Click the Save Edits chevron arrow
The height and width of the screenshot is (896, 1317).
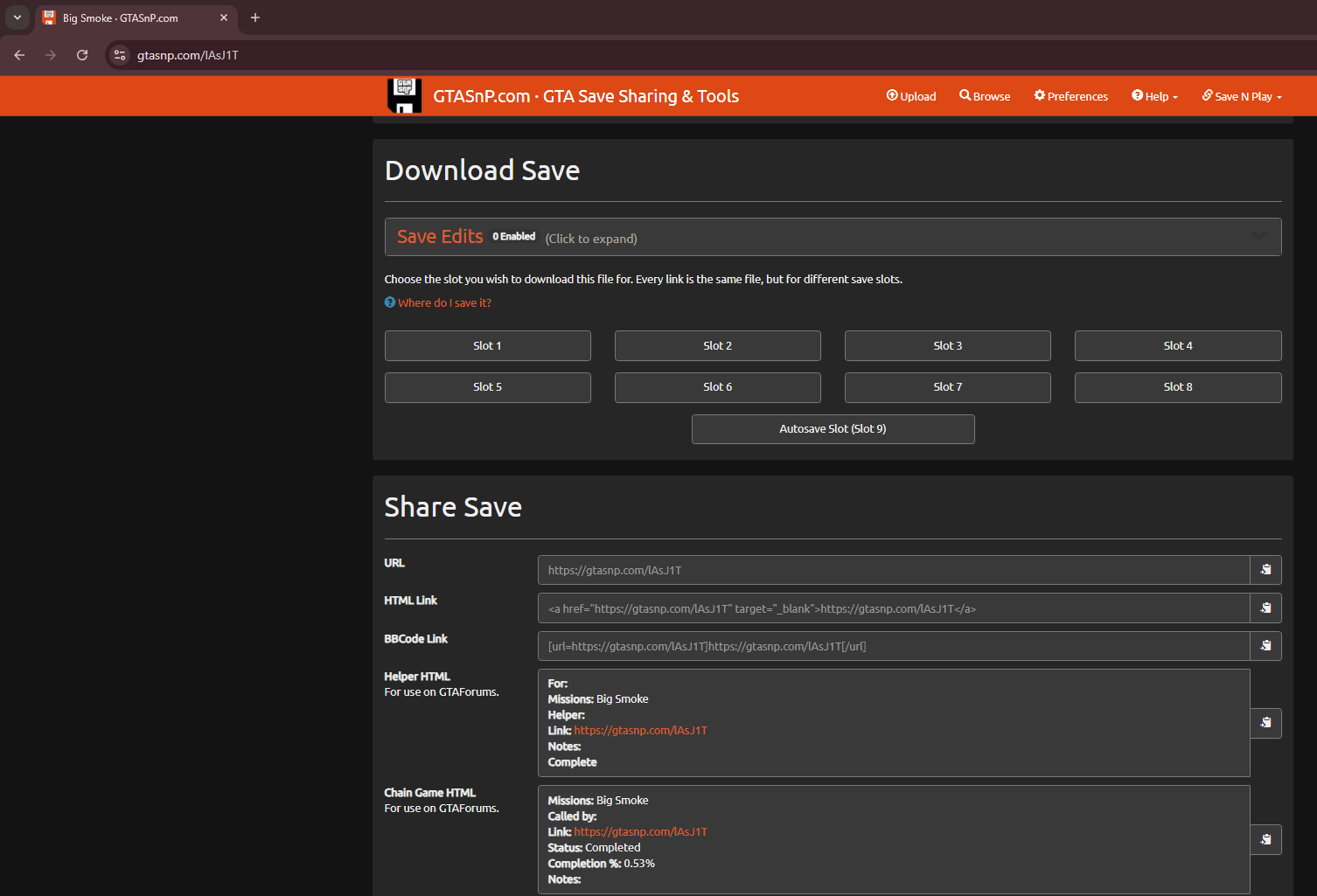[x=1258, y=236]
